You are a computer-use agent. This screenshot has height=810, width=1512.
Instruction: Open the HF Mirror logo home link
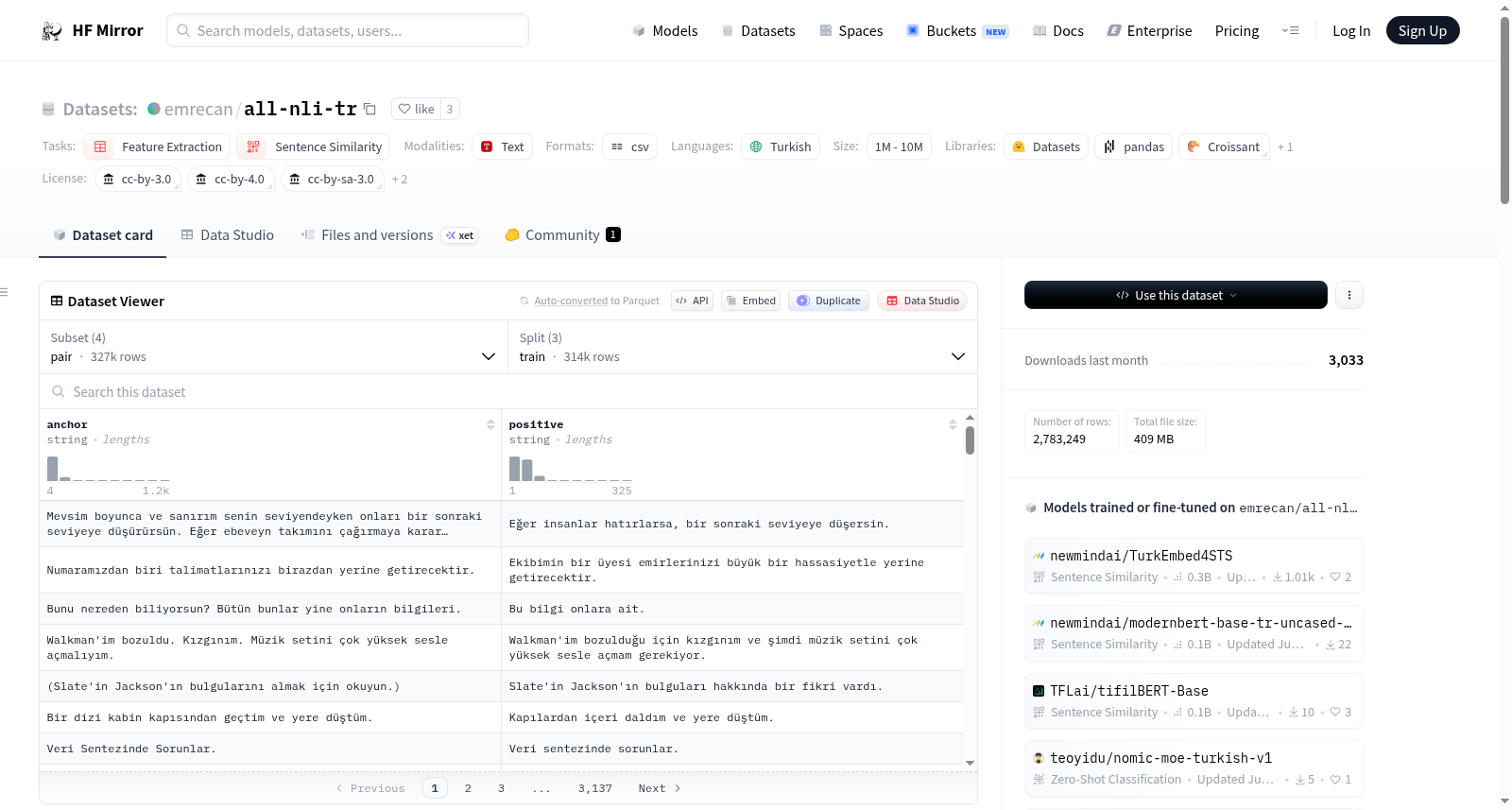93,30
